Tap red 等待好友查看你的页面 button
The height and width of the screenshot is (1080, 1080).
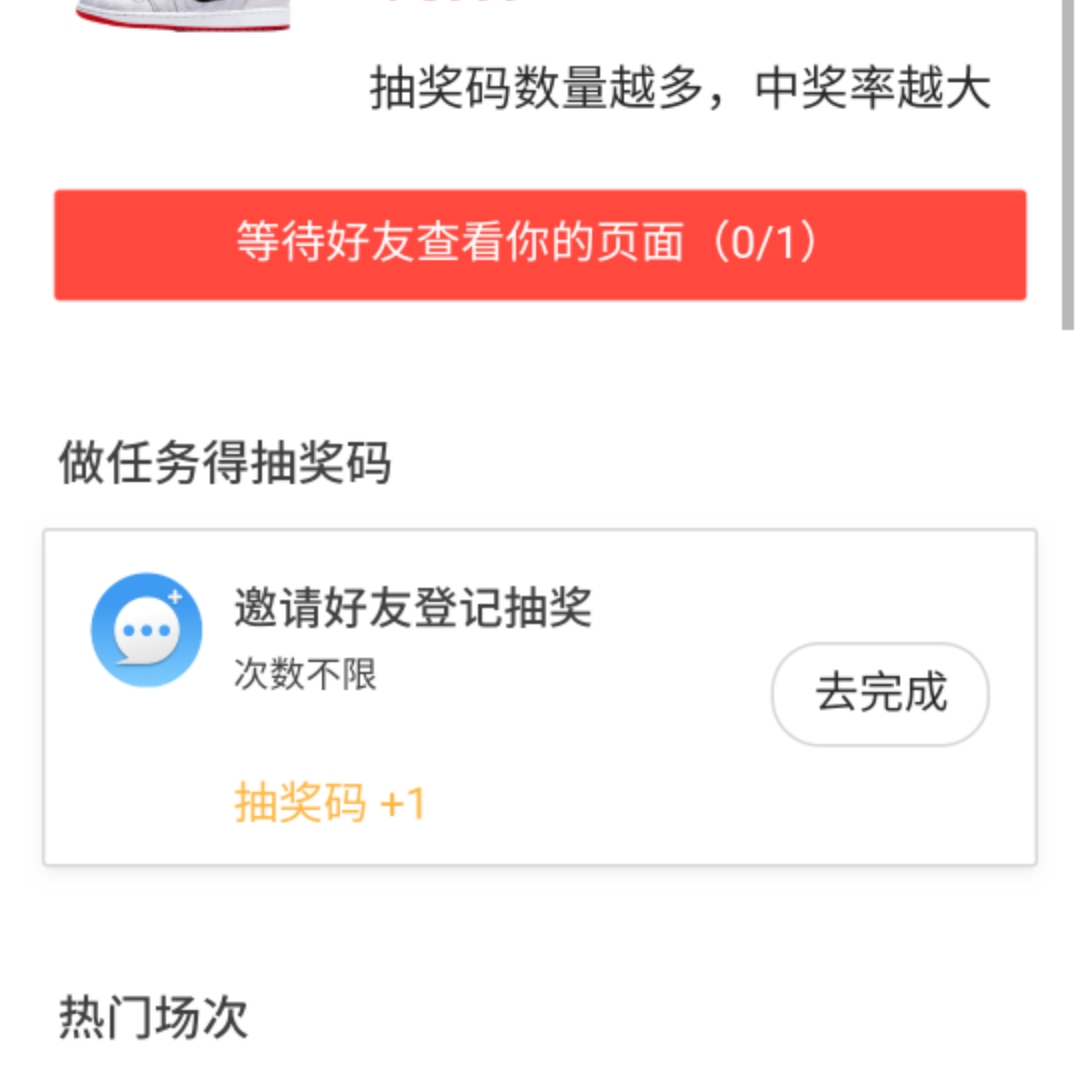tap(540, 245)
